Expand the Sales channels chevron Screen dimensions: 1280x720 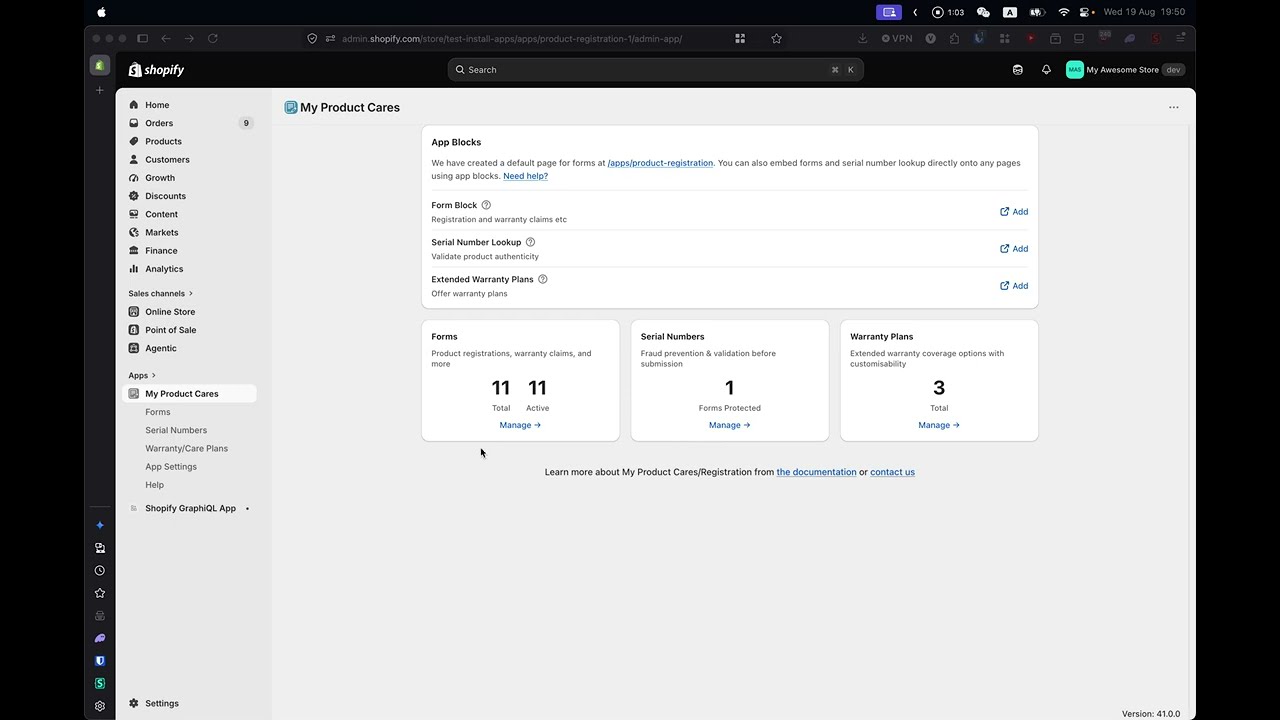point(191,293)
